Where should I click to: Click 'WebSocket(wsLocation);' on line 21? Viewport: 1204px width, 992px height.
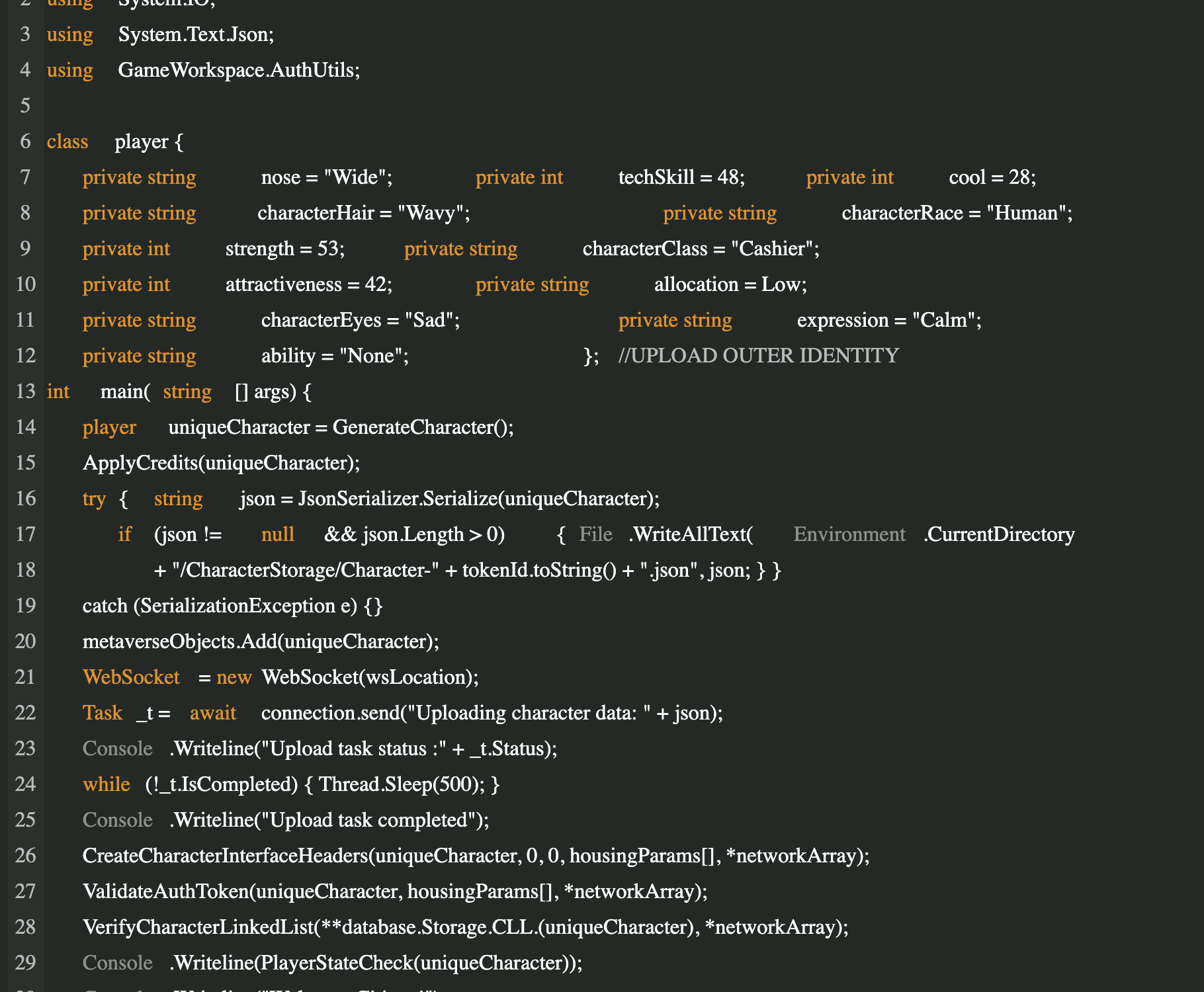tap(370, 677)
